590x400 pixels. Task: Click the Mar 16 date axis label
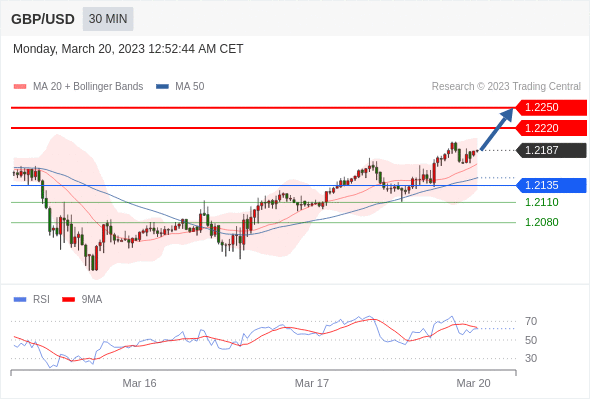coord(139,383)
